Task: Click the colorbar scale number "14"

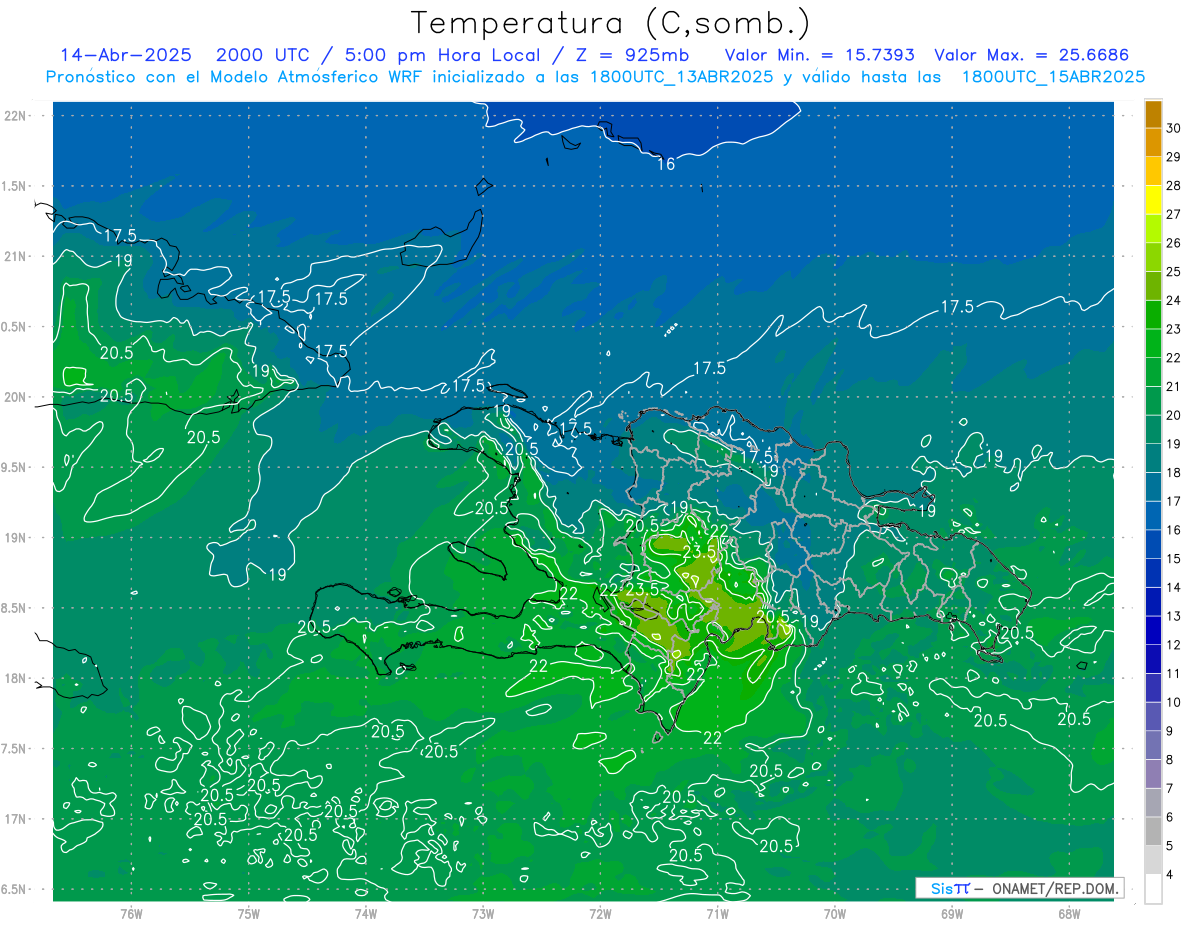Action: tap(1174, 587)
